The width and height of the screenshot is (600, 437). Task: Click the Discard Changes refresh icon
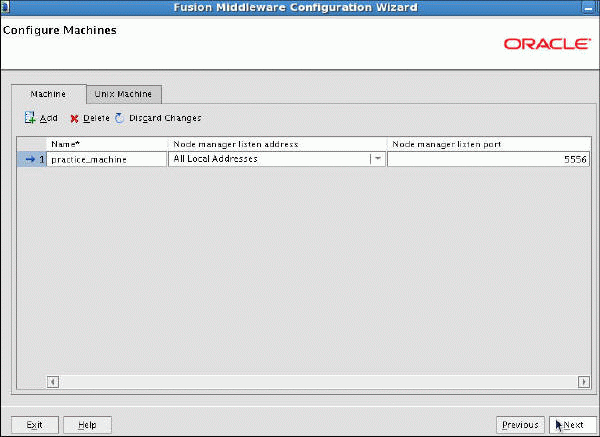[x=120, y=118]
